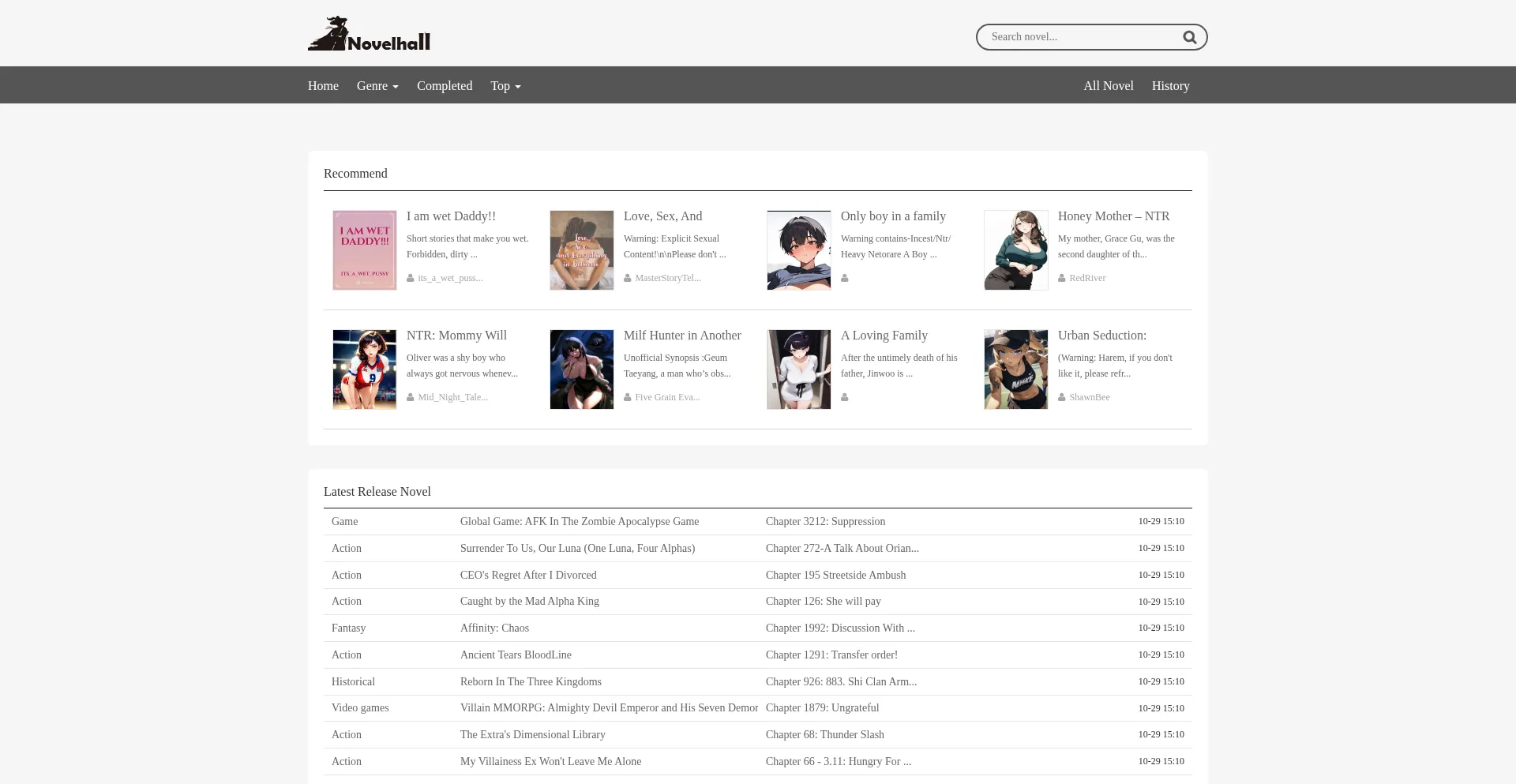Select the Affinity: Chaos novel link
1516x784 pixels.
click(x=494, y=628)
